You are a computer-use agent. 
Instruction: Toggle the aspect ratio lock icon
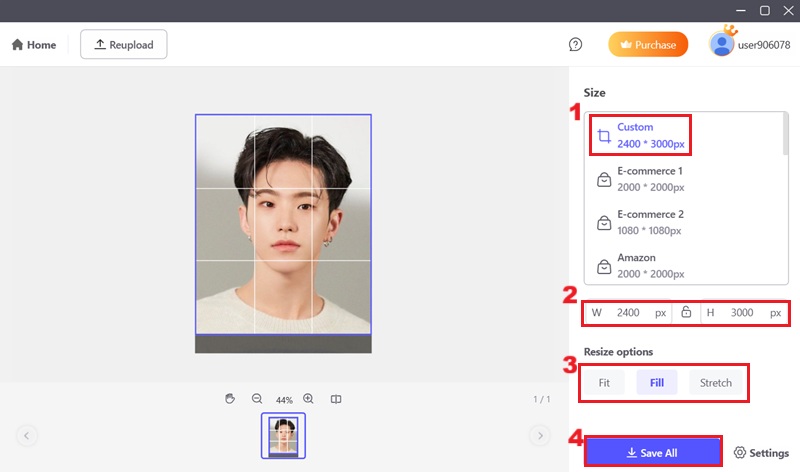pos(686,312)
